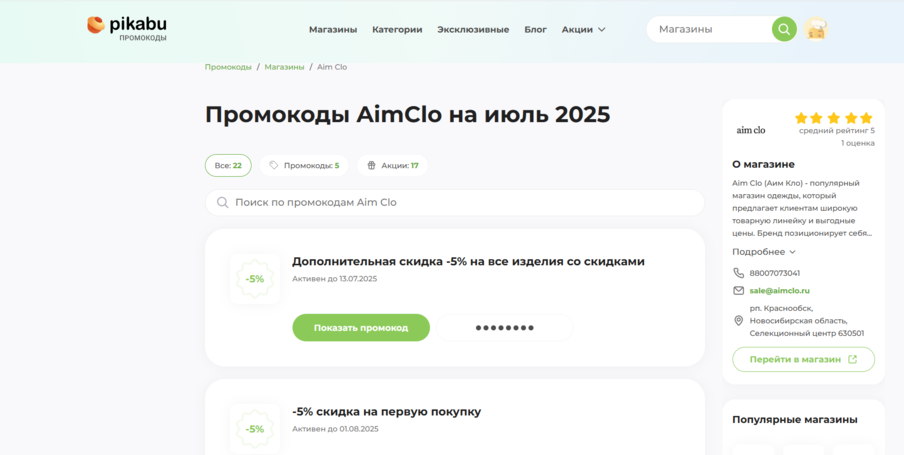Open the Категории menu item
The height and width of the screenshot is (455, 904).
[397, 29]
